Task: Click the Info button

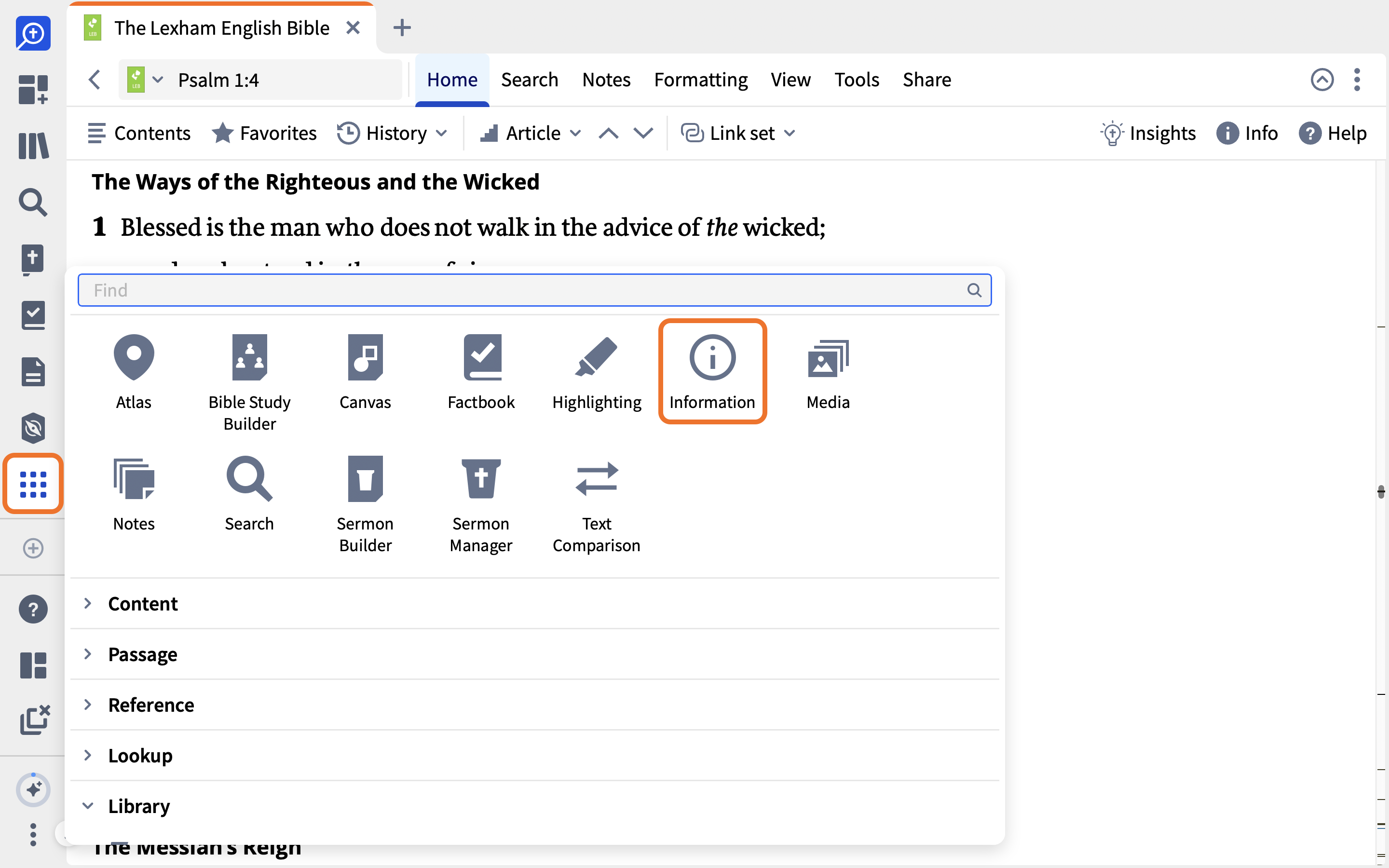Action: 1247,133
